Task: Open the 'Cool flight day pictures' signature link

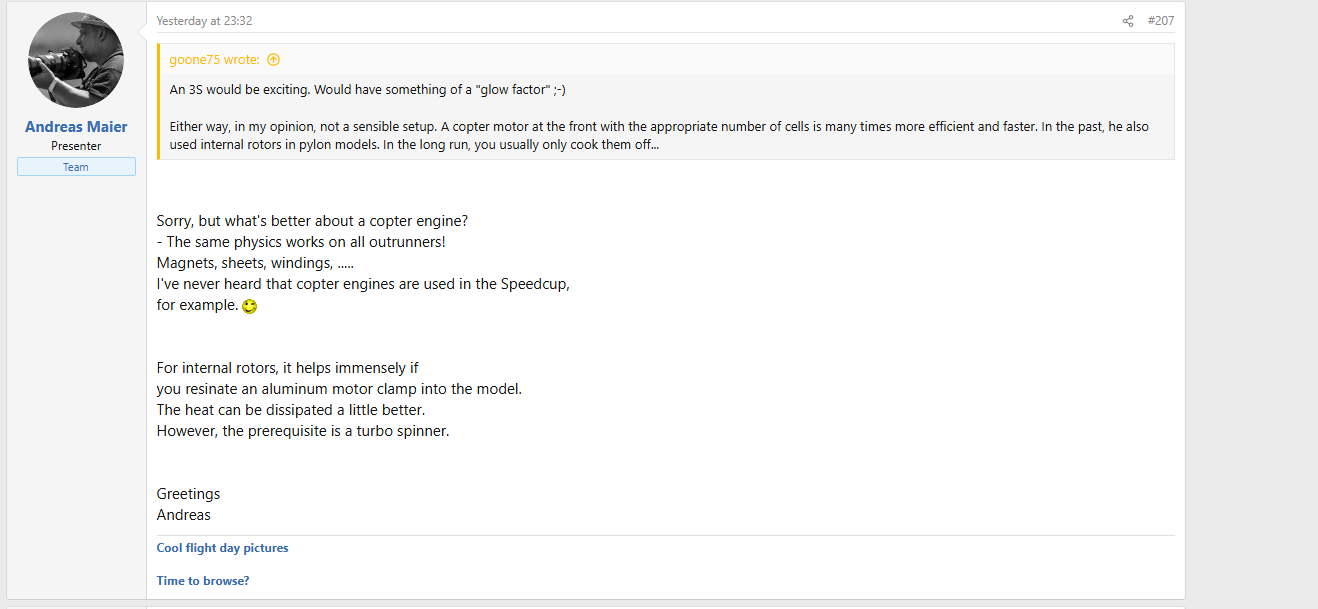Action: [x=222, y=548]
